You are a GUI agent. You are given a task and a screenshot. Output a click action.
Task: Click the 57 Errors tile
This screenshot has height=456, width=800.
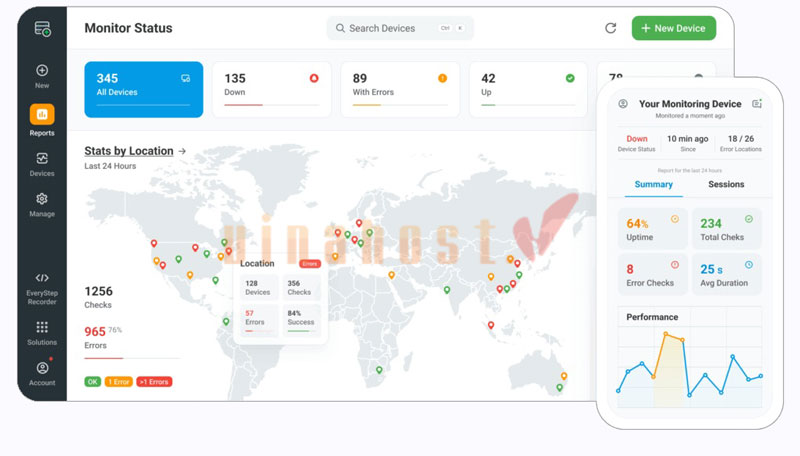point(259,319)
